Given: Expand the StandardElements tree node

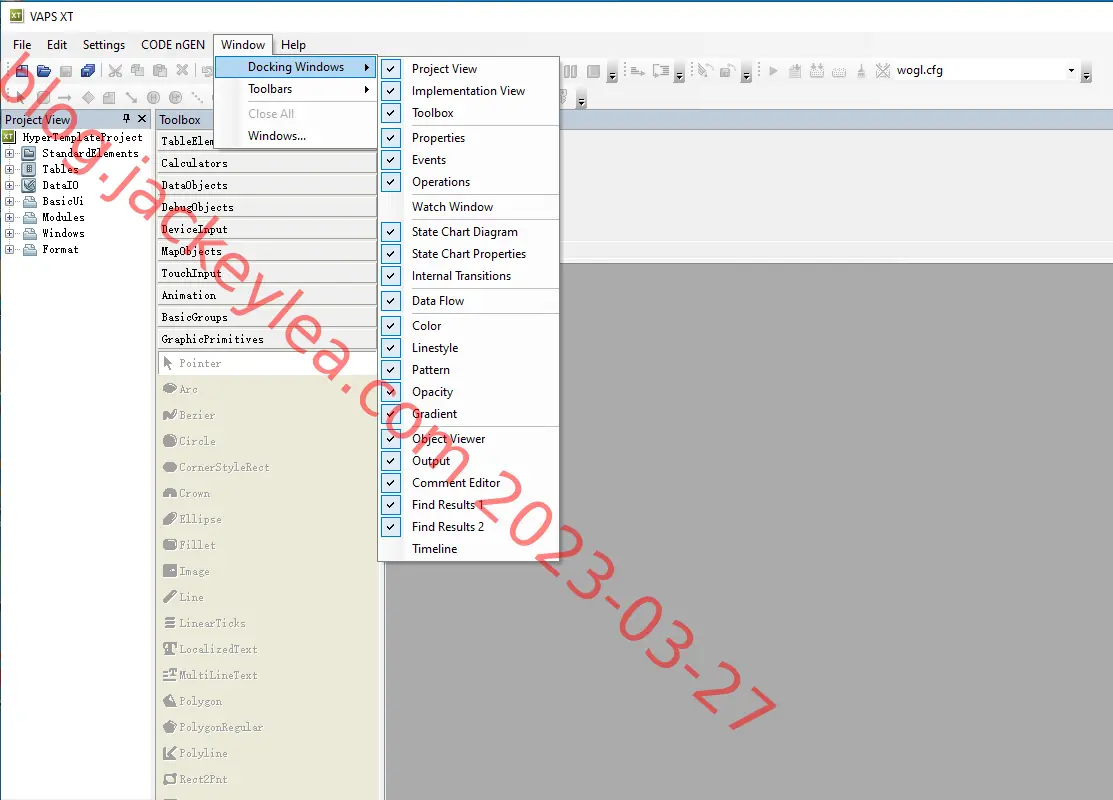Looking at the screenshot, I should (9, 153).
